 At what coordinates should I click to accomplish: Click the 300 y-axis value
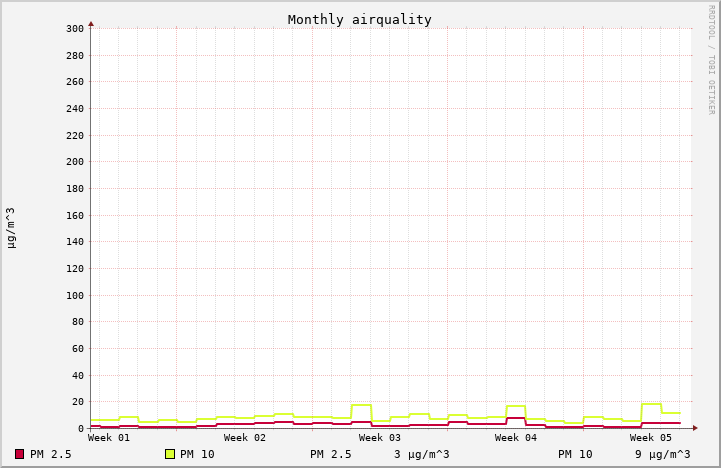click(75, 29)
